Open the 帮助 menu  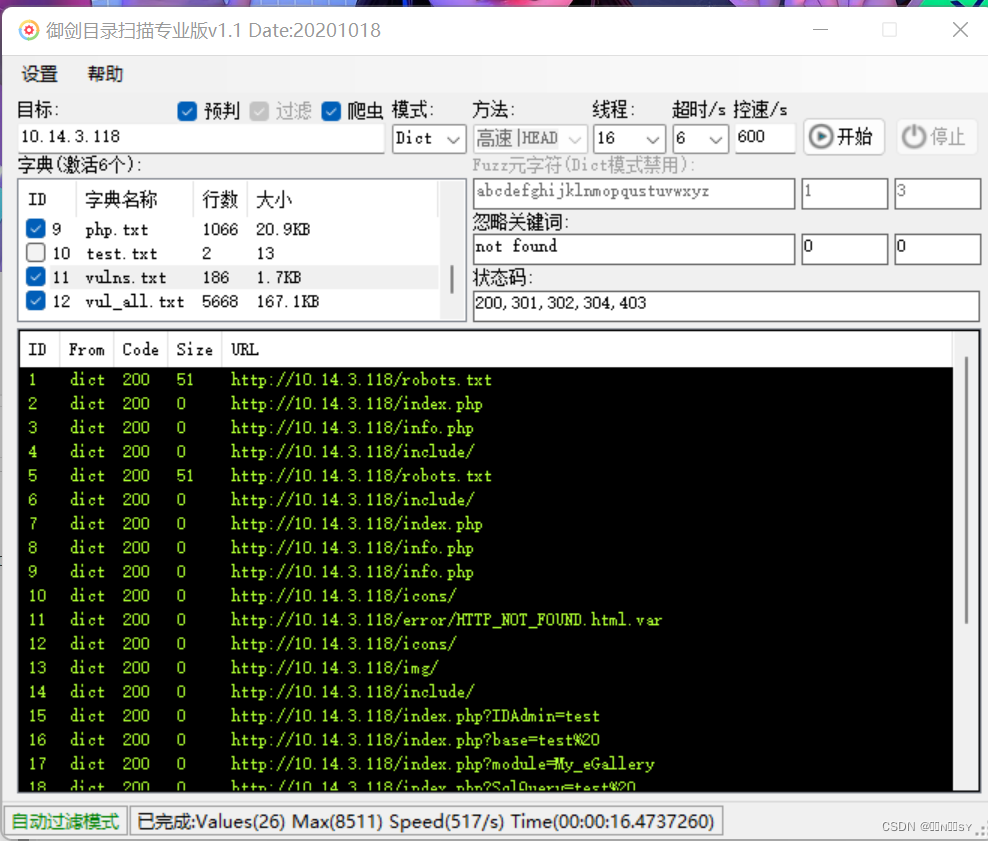105,73
